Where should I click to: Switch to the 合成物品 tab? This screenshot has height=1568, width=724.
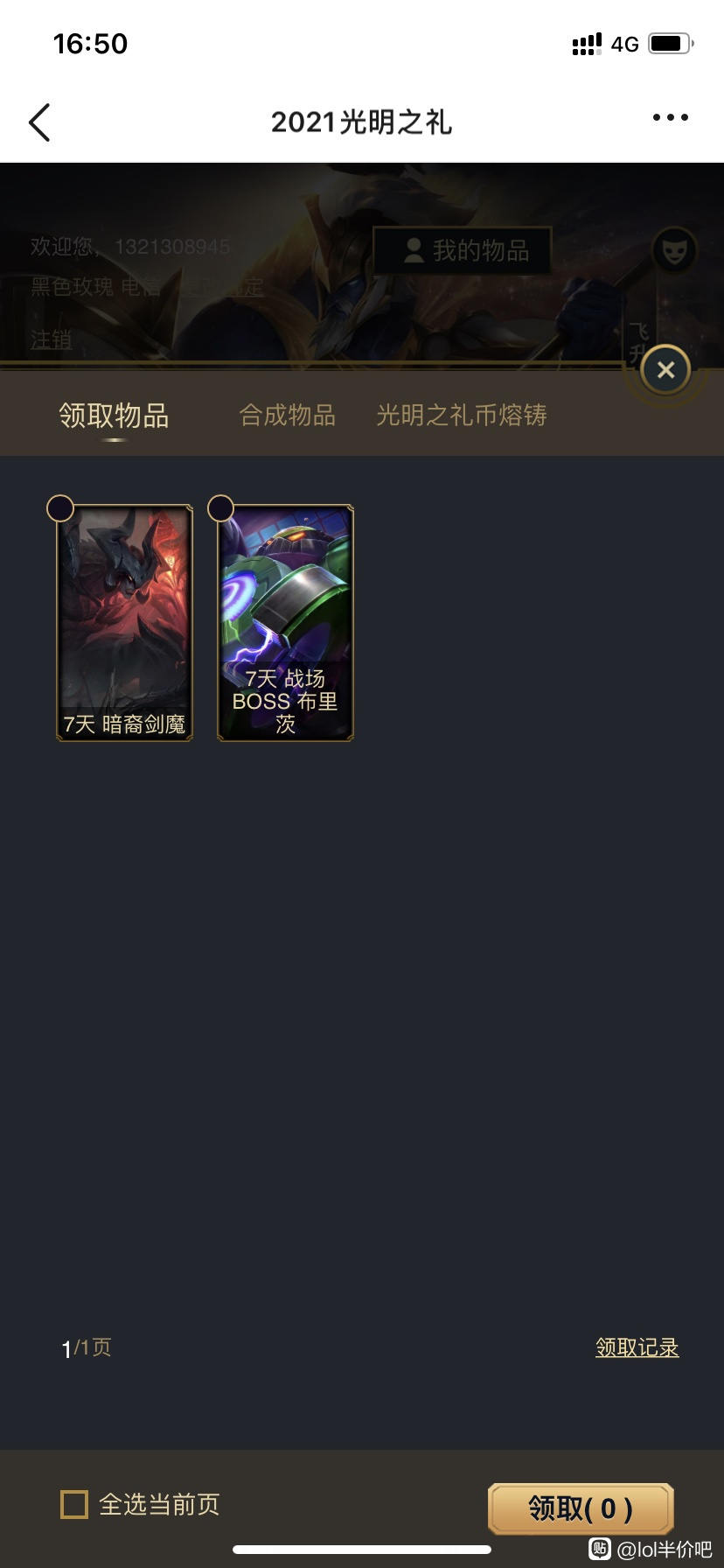[288, 415]
